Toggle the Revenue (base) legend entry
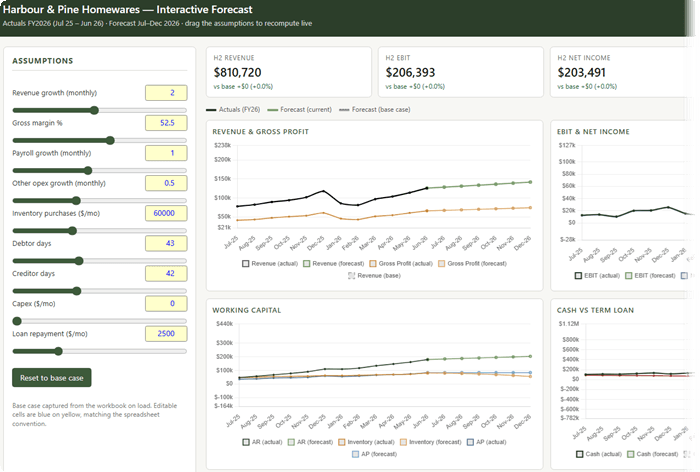700x472 pixels. [374, 276]
